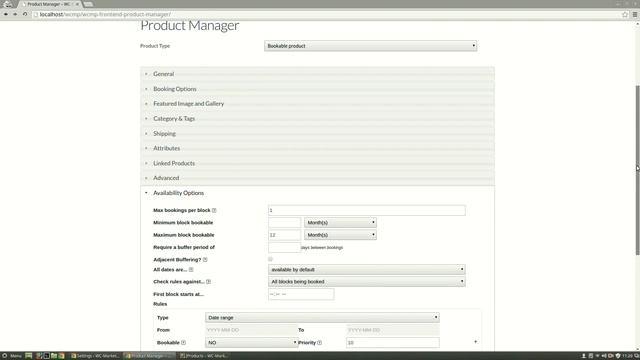Expand the Attributes section
The width and height of the screenshot is (640, 360).
(x=318, y=148)
